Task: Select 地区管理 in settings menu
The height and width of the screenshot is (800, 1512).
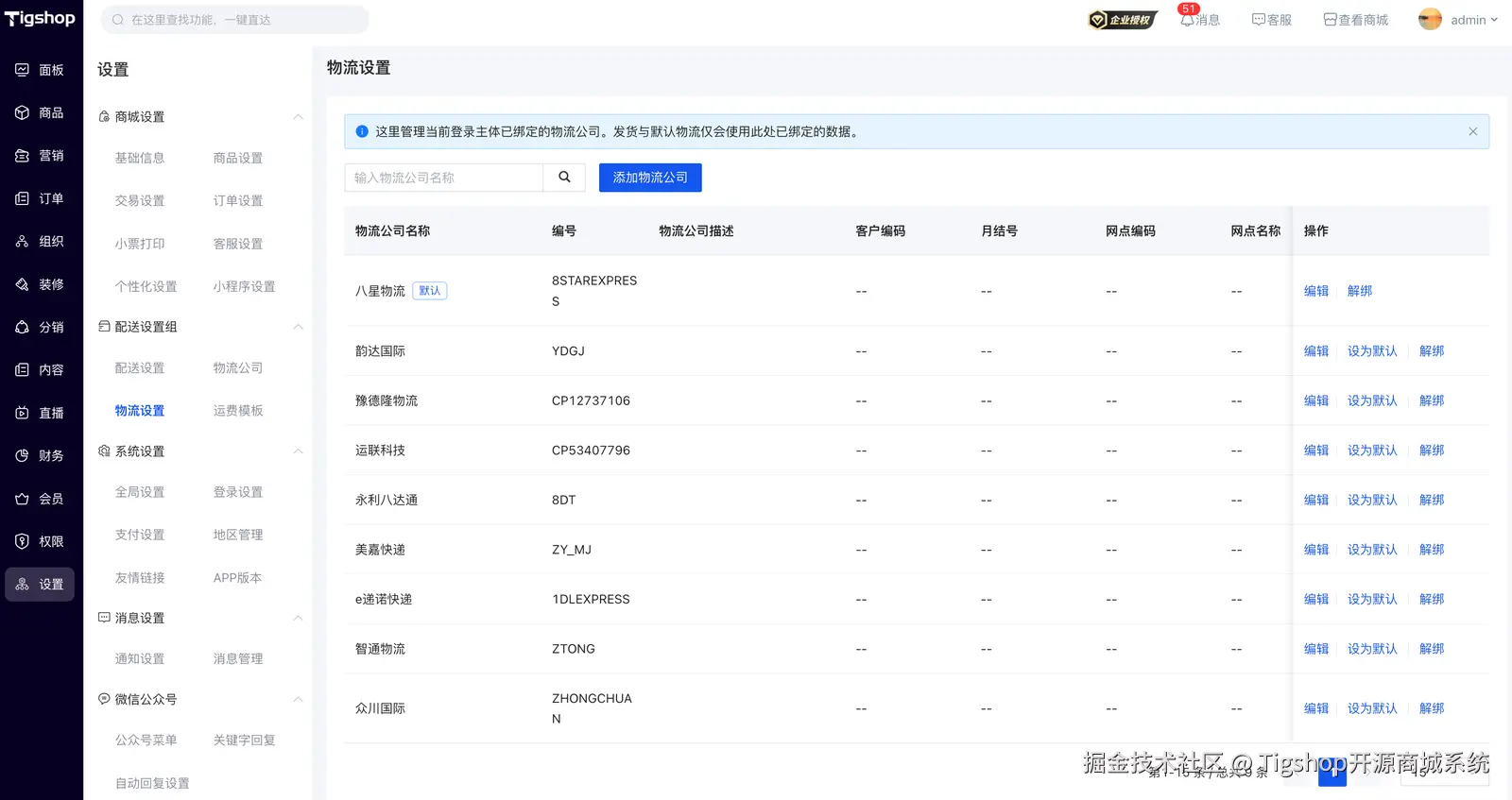Action: [238, 535]
